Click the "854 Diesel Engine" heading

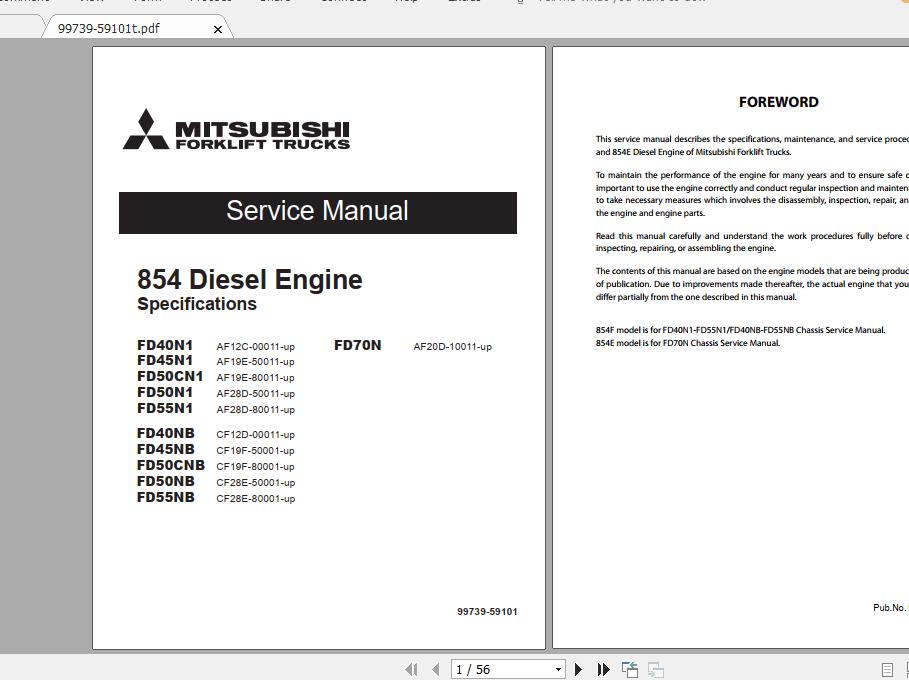coord(250,279)
